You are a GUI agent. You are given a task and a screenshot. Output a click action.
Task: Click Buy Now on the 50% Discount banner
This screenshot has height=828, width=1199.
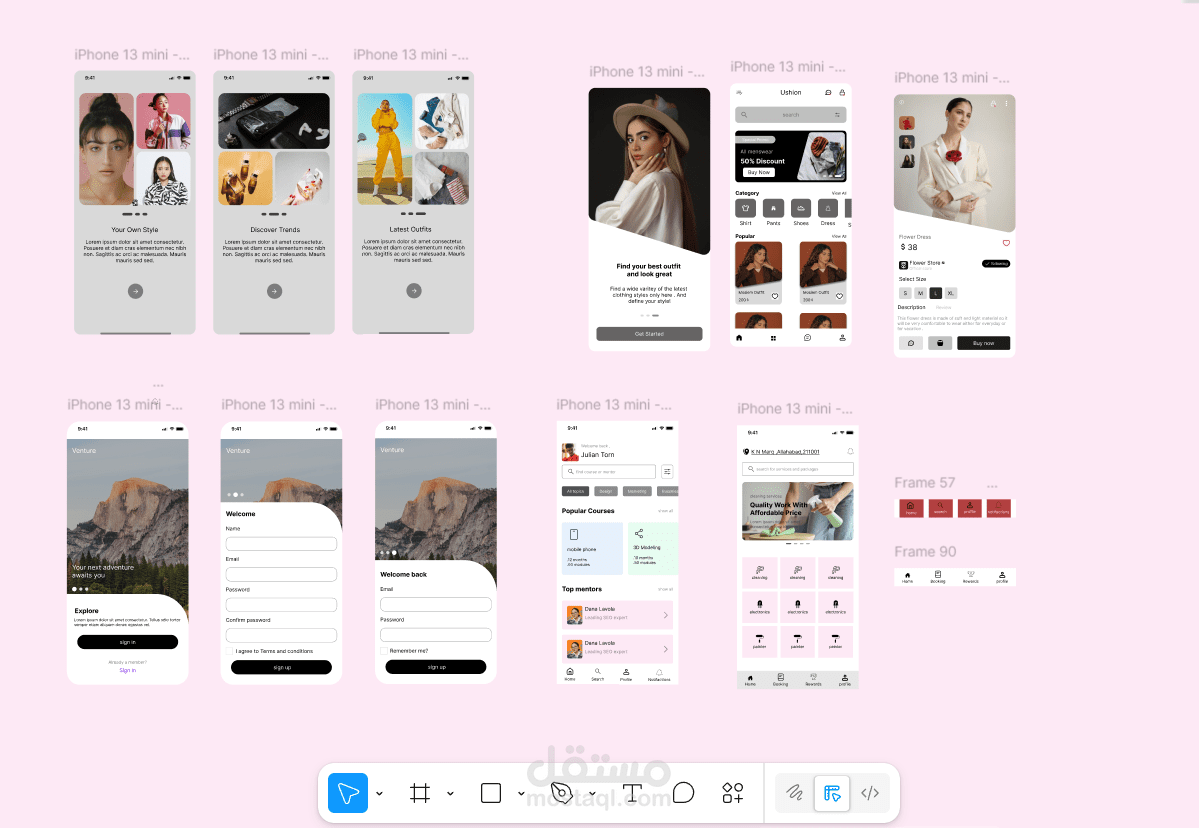pyautogui.click(x=759, y=172)
